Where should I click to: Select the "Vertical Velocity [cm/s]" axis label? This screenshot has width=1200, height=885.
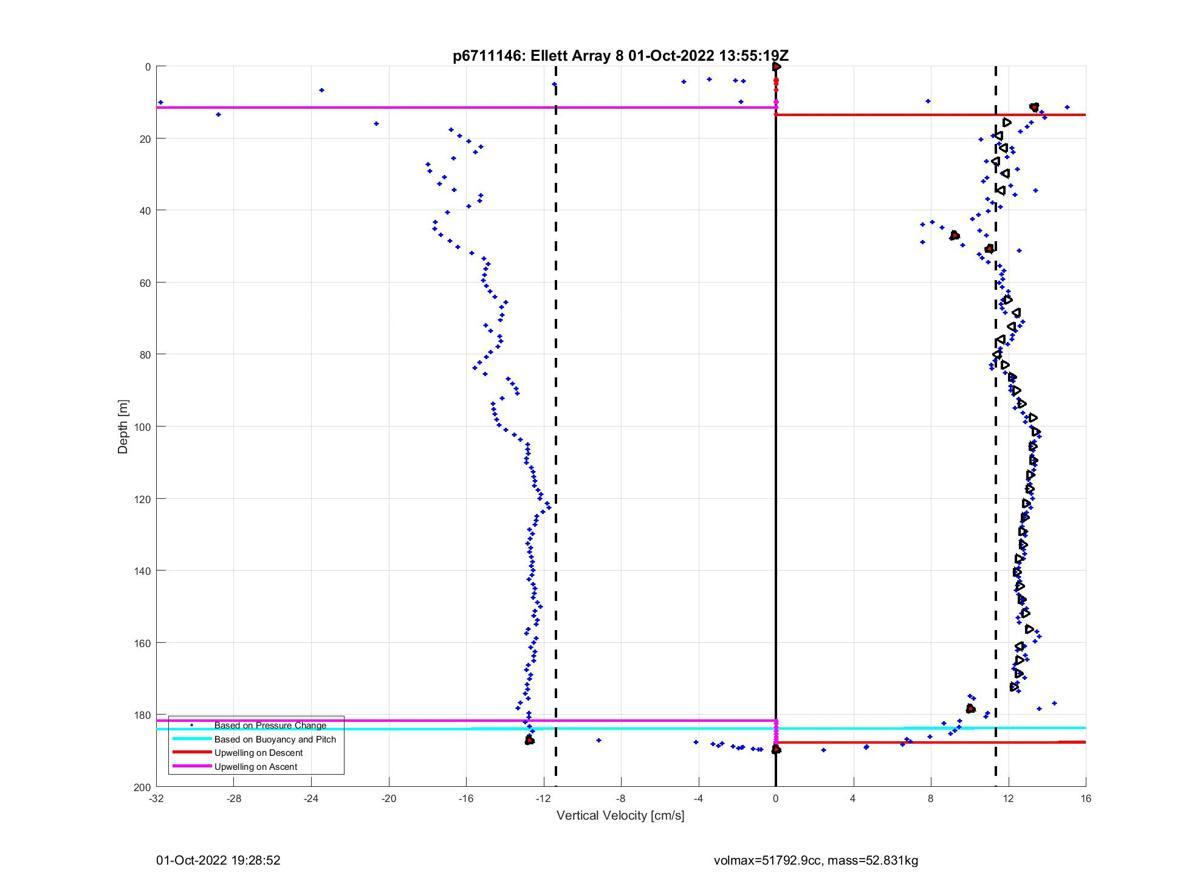point(620,815)
